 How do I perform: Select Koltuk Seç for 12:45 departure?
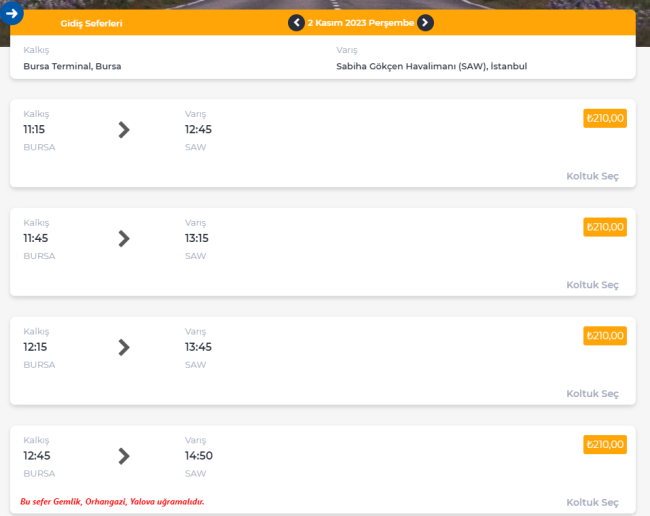592,502
